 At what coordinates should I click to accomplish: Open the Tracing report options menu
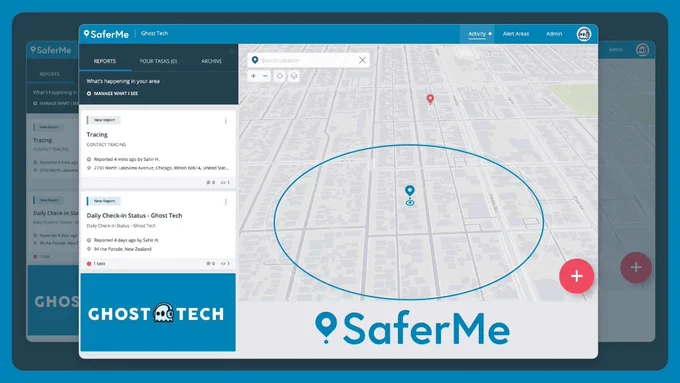(x=226, y=121)
